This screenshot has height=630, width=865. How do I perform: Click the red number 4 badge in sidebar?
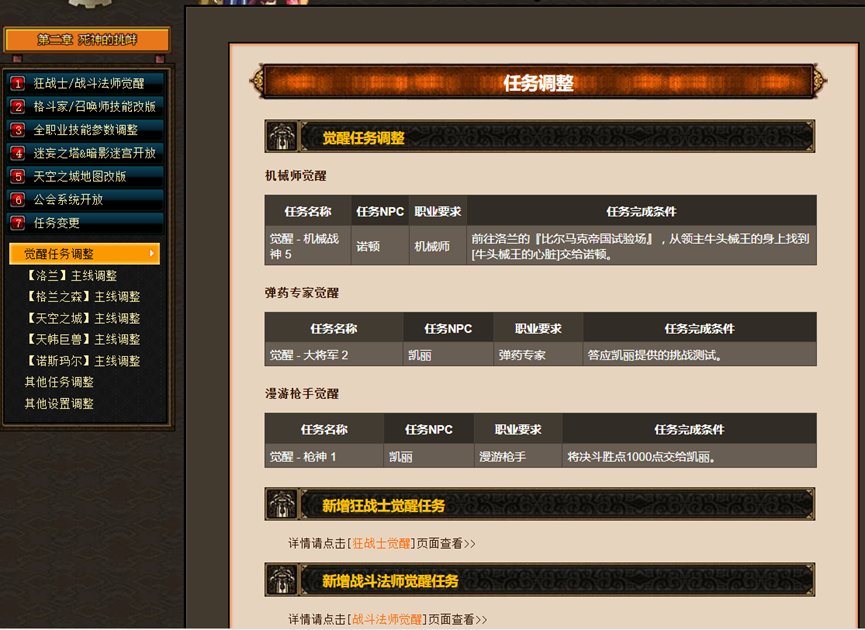[x=18, y=153]
